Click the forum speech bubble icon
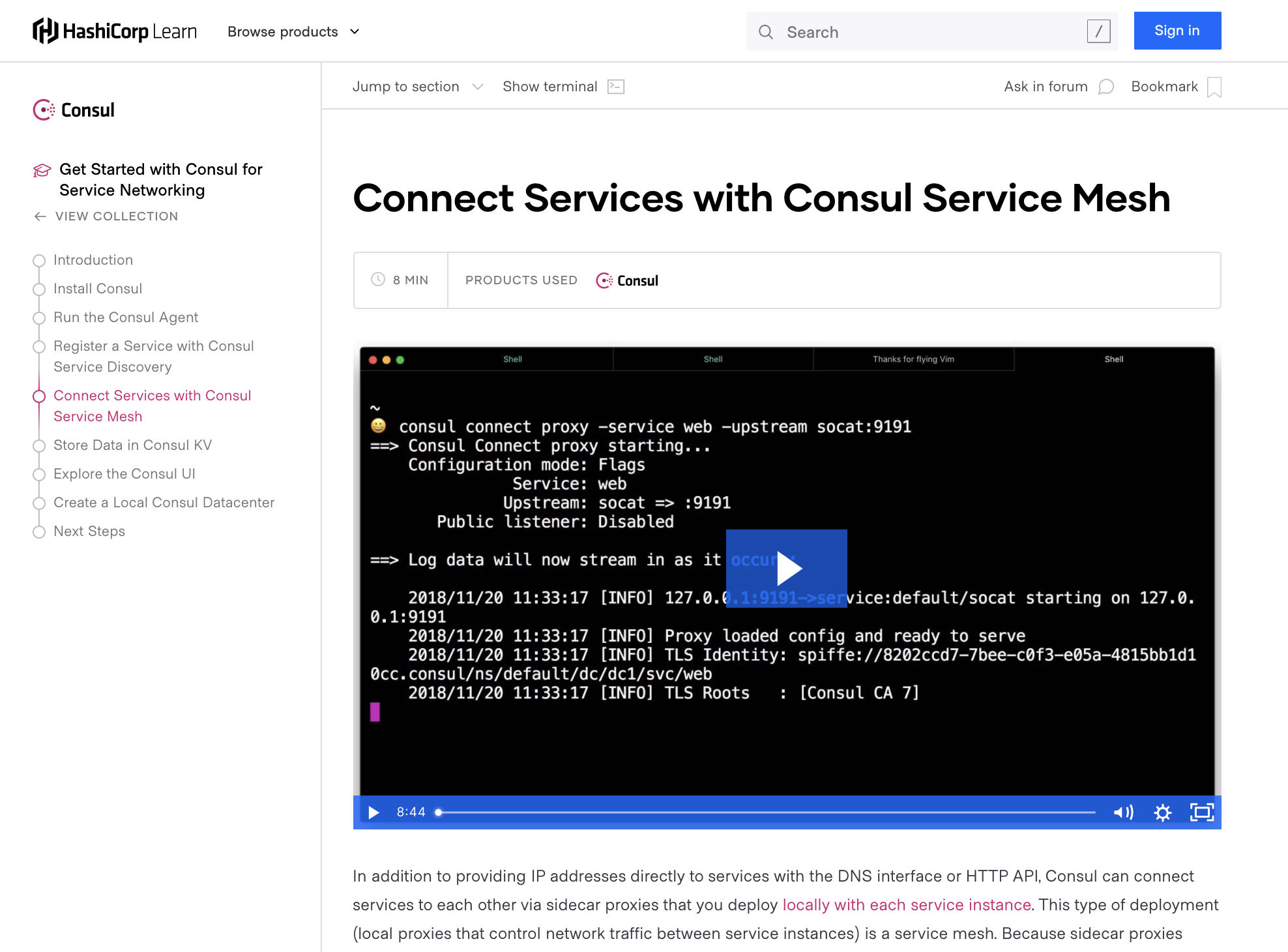Screen dimensions: 1288x952 [1107, 87]
